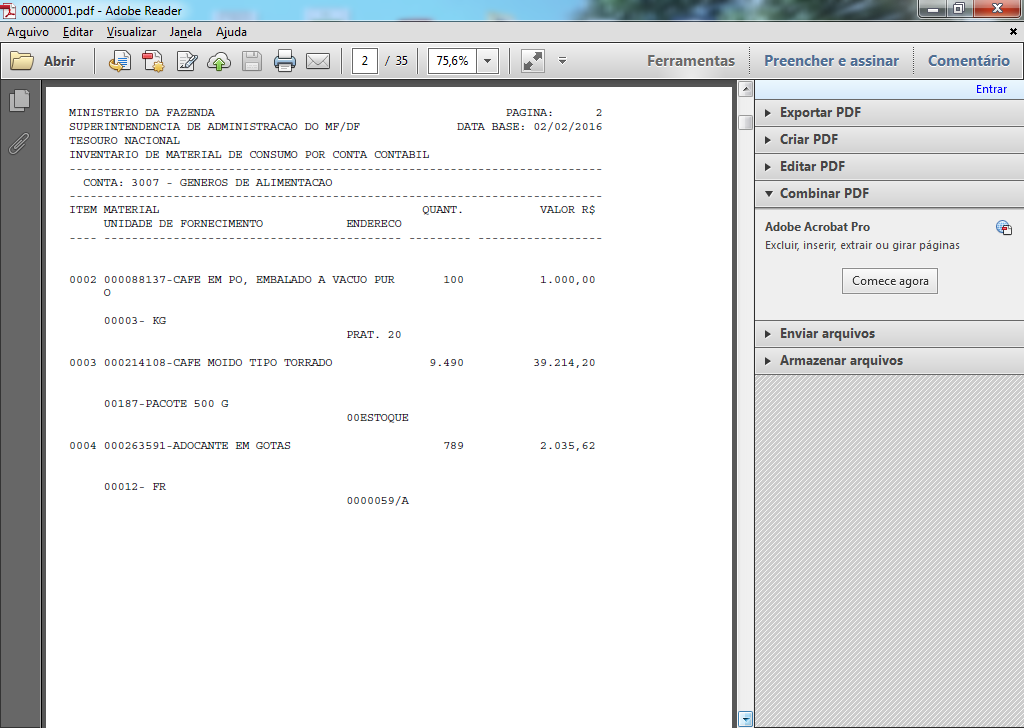
Task: Open the Preencher e assinar pane
Action: 831,61
